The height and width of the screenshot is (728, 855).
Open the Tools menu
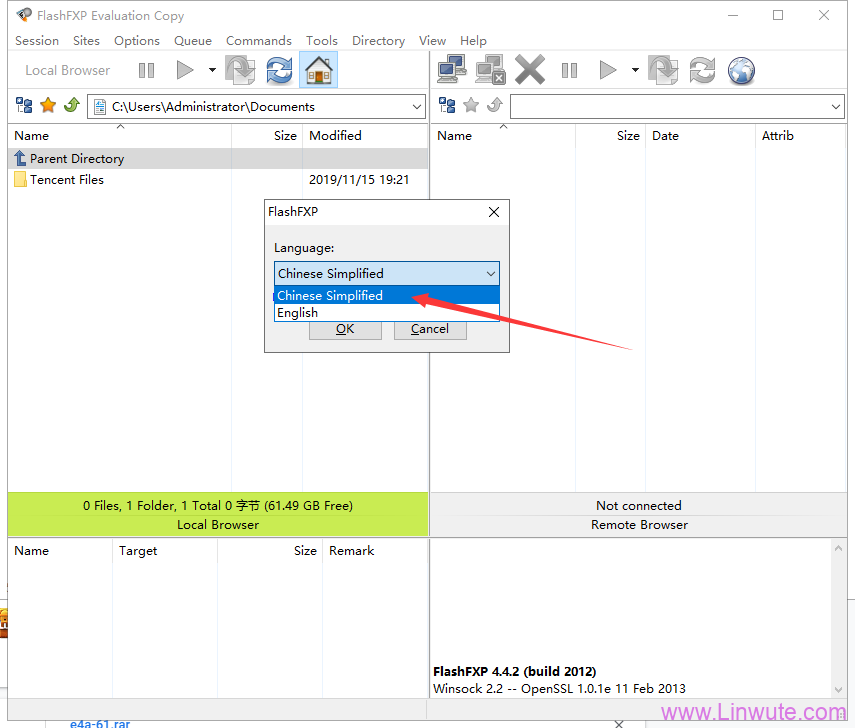(322, 41)
